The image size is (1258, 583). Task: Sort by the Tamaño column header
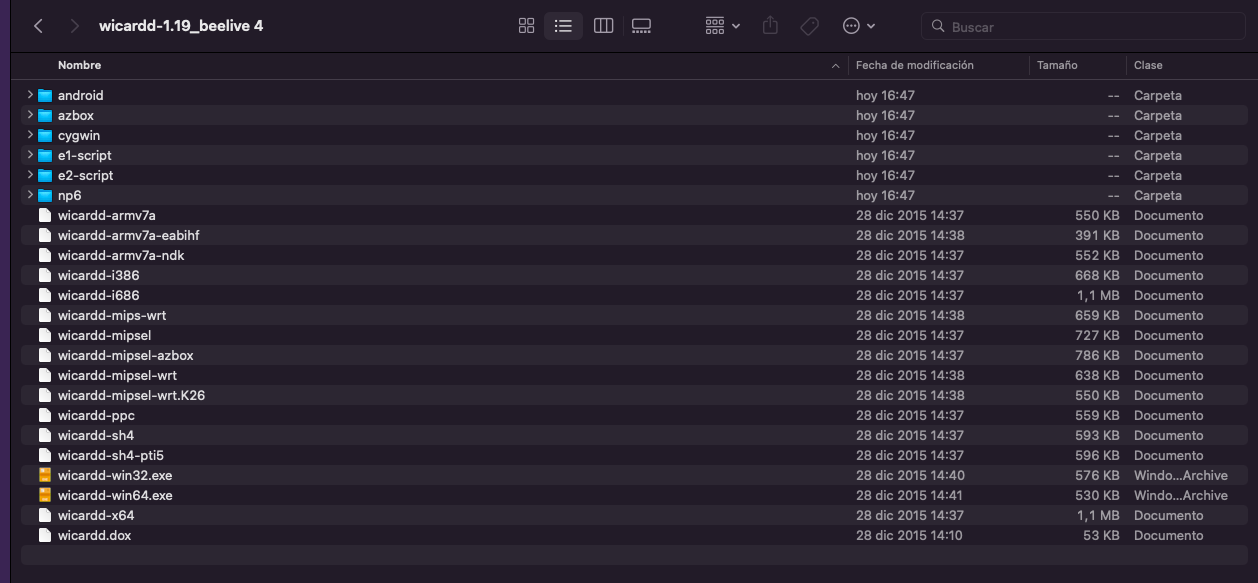pyautogui.click(x=1057, y=65)
